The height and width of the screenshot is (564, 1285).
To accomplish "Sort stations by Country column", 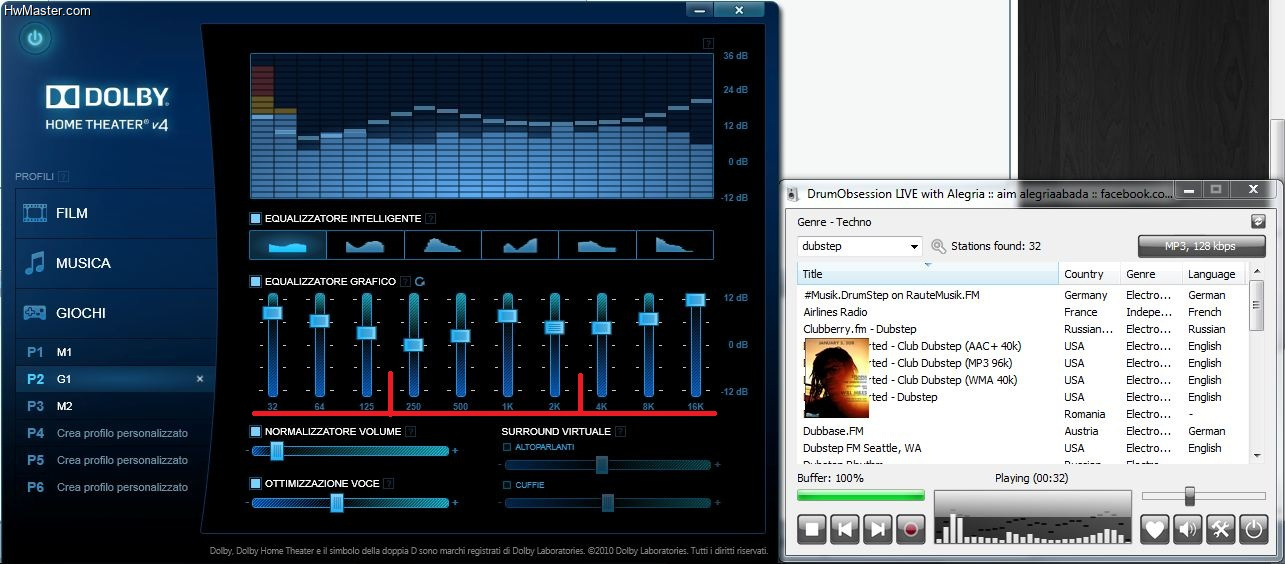I will (x=1089, y=274).
